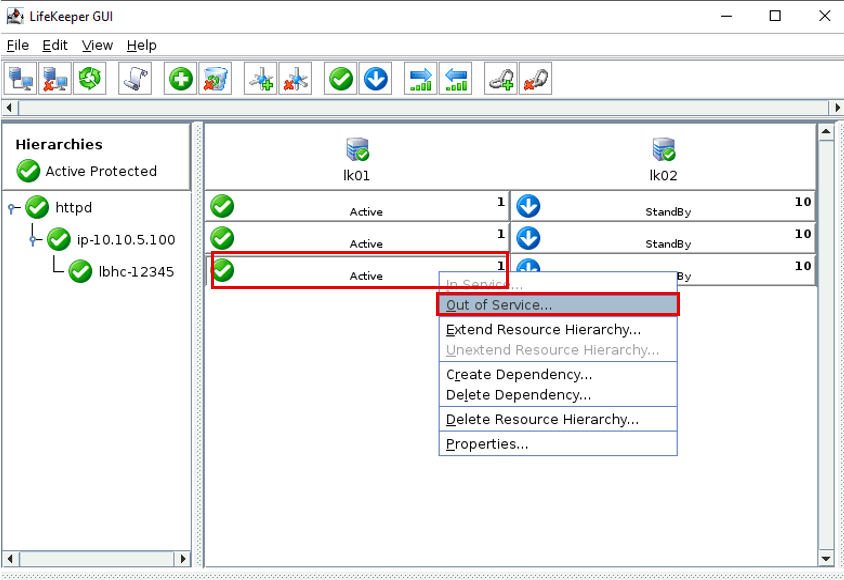Select lbhc-12345 in the hierarchy tree
Viewport: 844px width, 580px height.
pos(136,272)
